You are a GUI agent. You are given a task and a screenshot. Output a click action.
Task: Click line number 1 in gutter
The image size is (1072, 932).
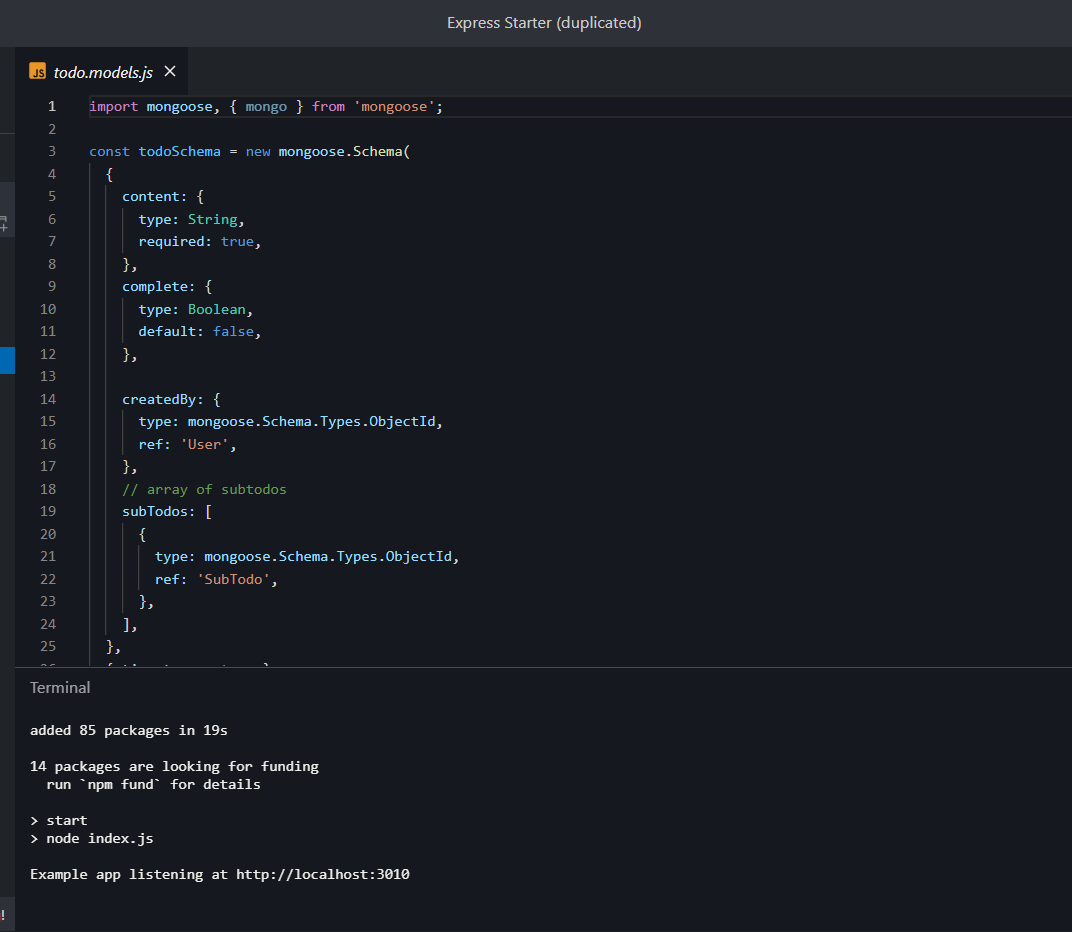tap(52, 107)
